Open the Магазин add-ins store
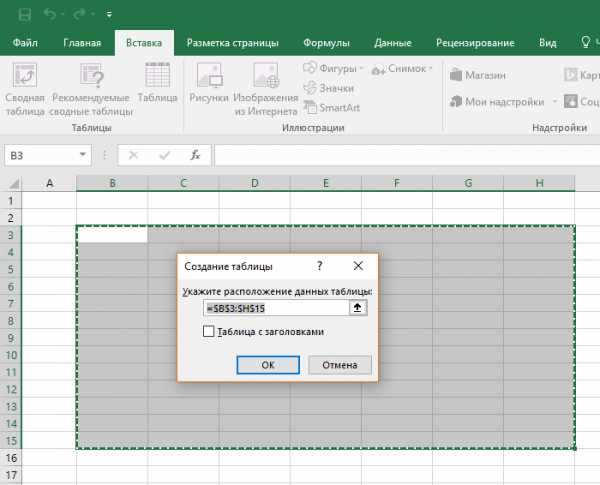 coord(478,75)
